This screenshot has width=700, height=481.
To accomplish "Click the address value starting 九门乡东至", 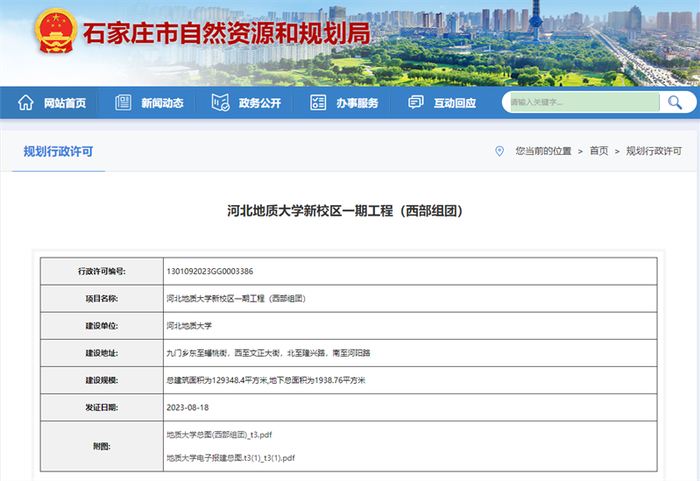I will pyautogui.click(x=268, y=353).
